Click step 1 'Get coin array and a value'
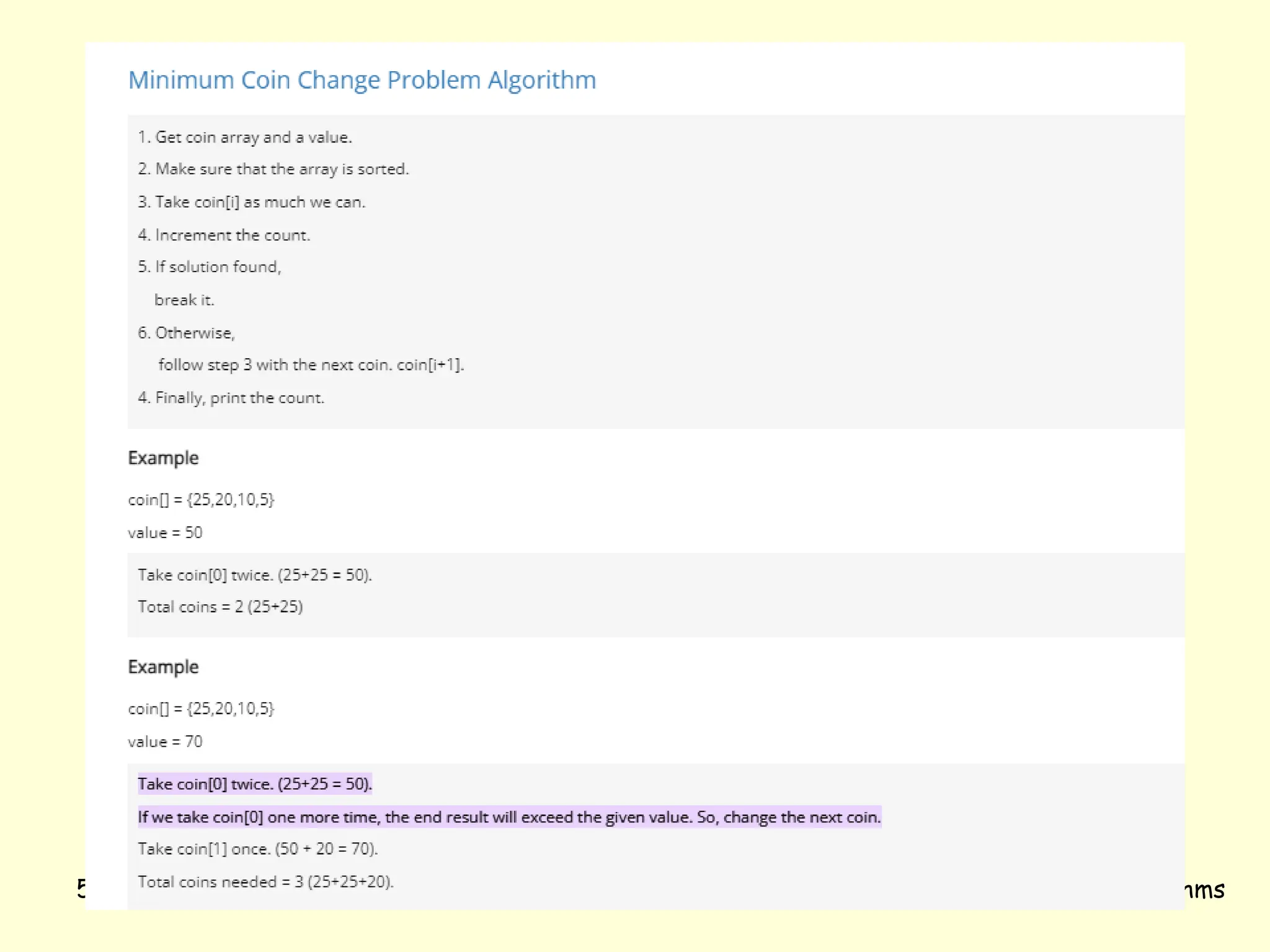The height and width of the screenshot is (952, 1270). click(245, 137)
